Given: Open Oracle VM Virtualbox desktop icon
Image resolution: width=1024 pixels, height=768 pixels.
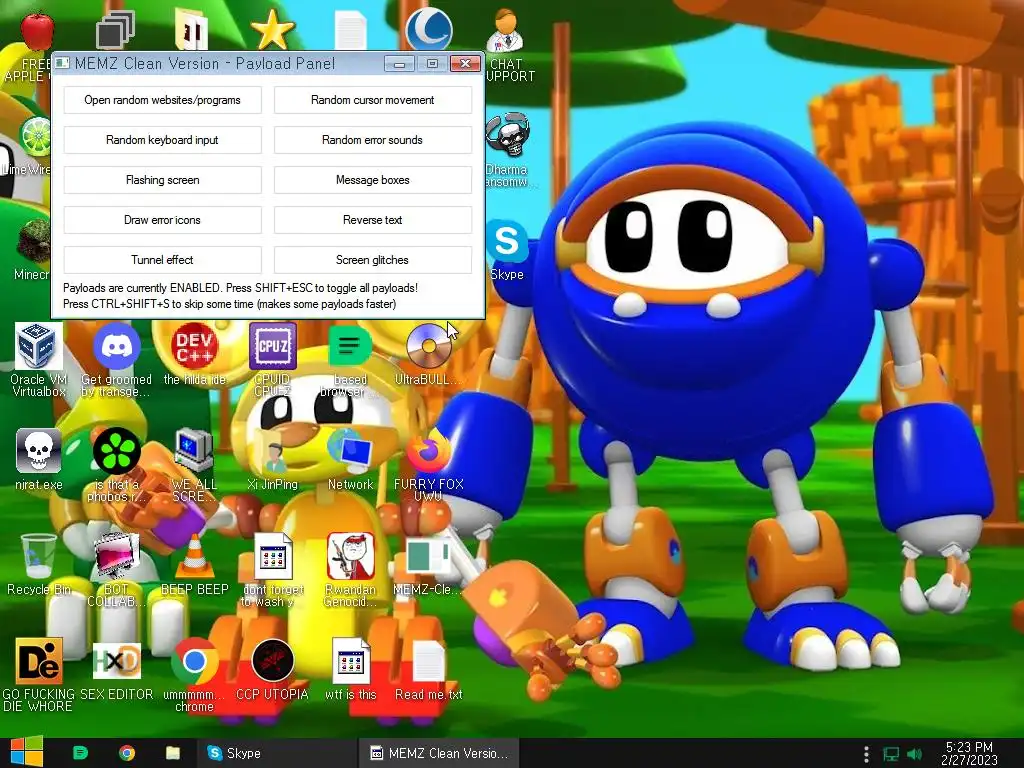Looking at the screenshot, I should 39,346.
